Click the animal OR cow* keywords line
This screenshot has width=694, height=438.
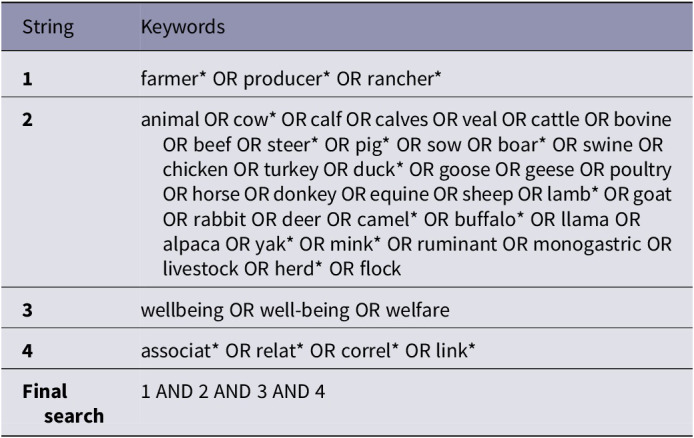click(406, 120)
